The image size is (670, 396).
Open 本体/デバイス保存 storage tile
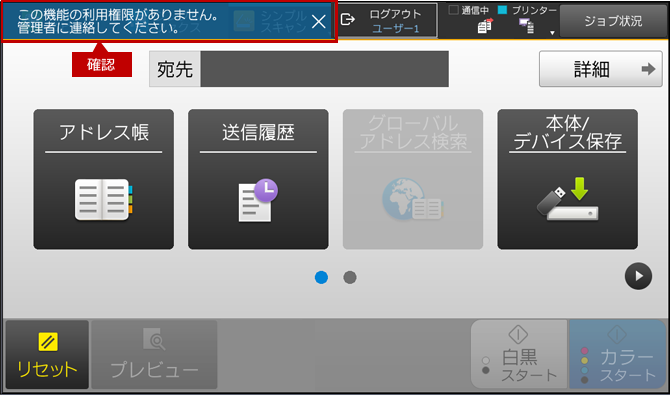click(x=567, y=179)
